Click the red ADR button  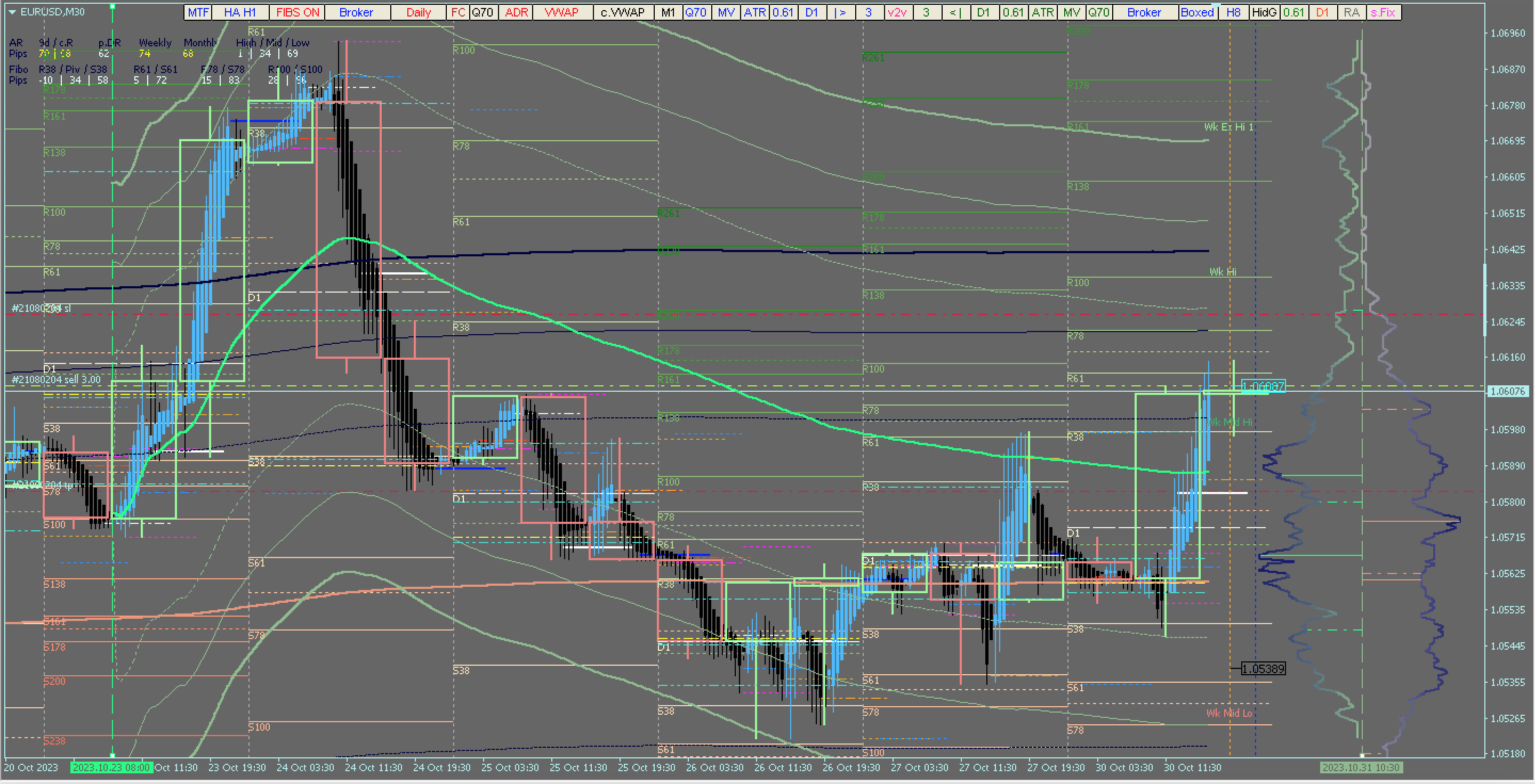click(x=516, y=12)
